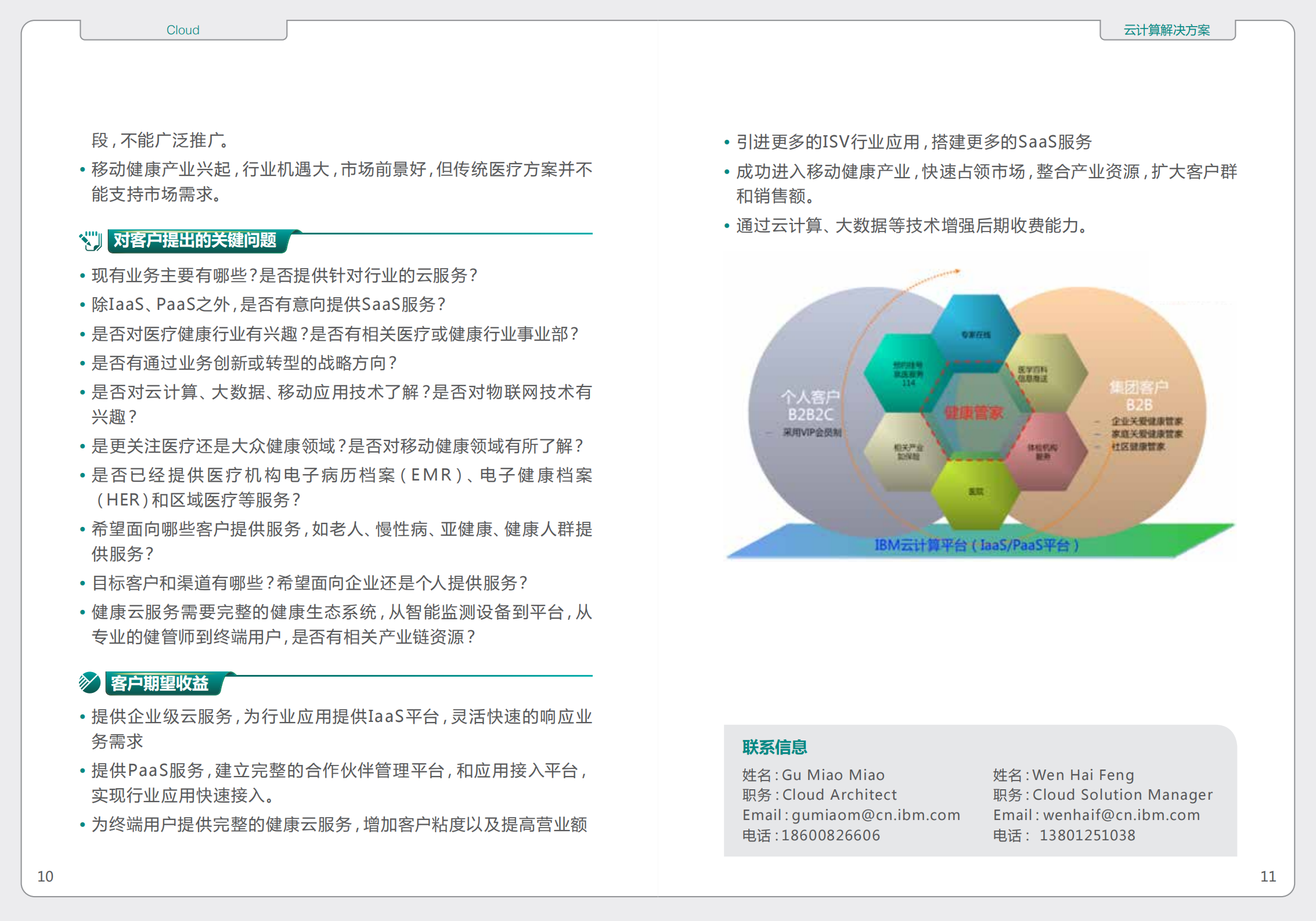Open the 云计算解决方案 tab

click(x=1166, y=29)
